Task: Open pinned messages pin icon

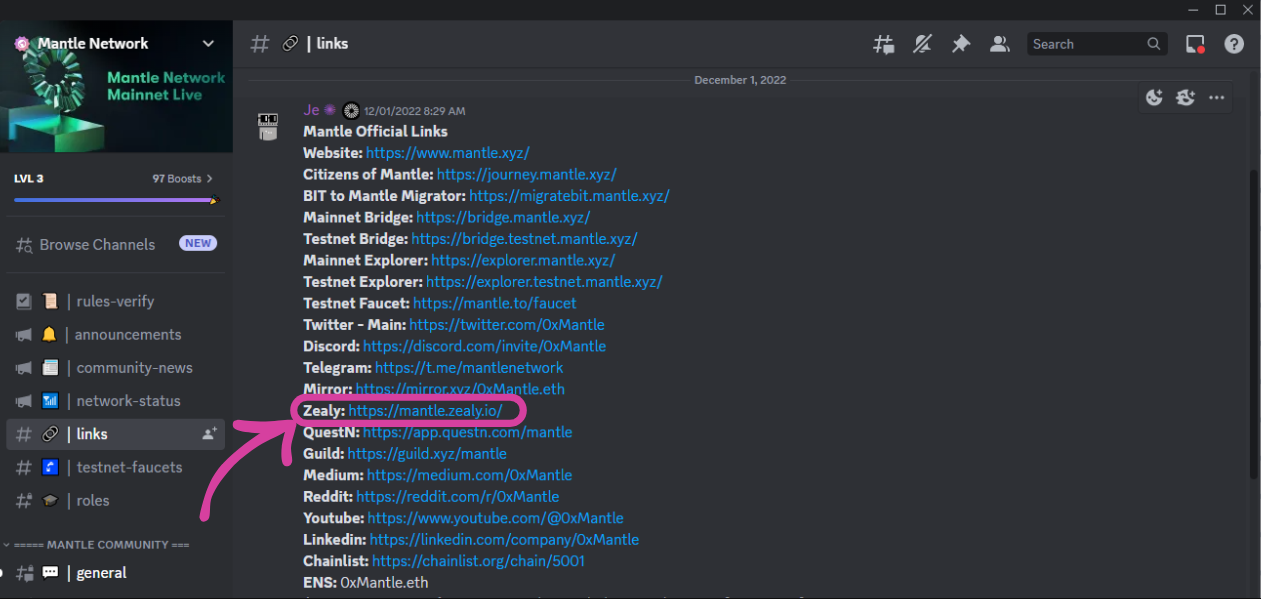Action: tap(960, 44)
